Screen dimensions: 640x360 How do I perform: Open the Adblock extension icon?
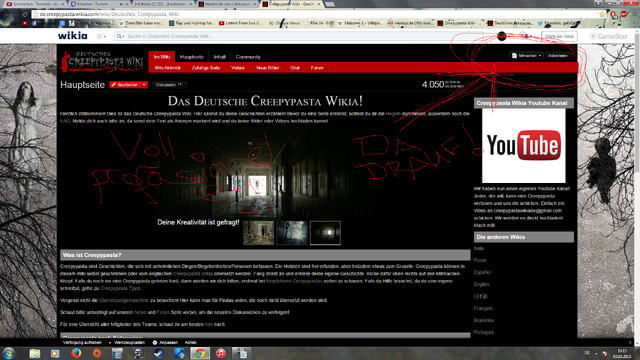pos(623,14)
